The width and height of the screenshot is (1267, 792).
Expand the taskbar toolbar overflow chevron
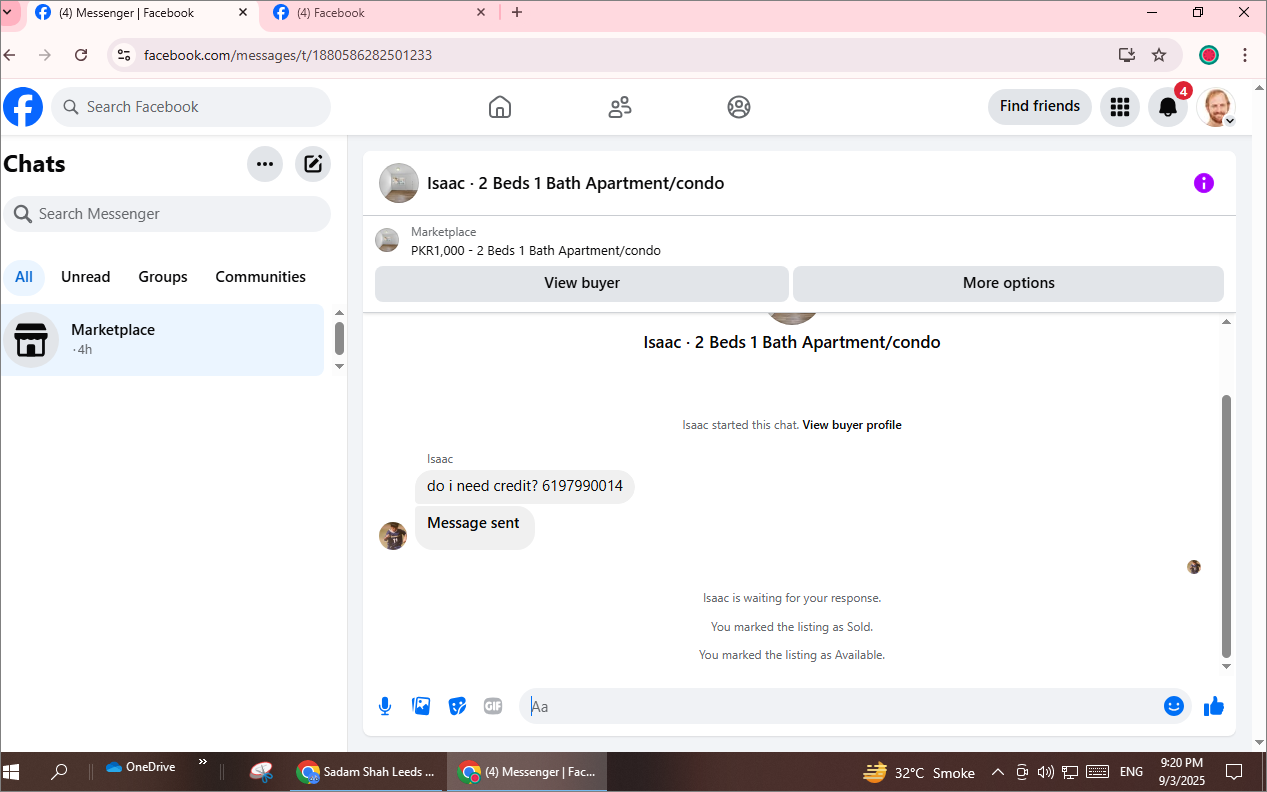click(x=203, y=762)
